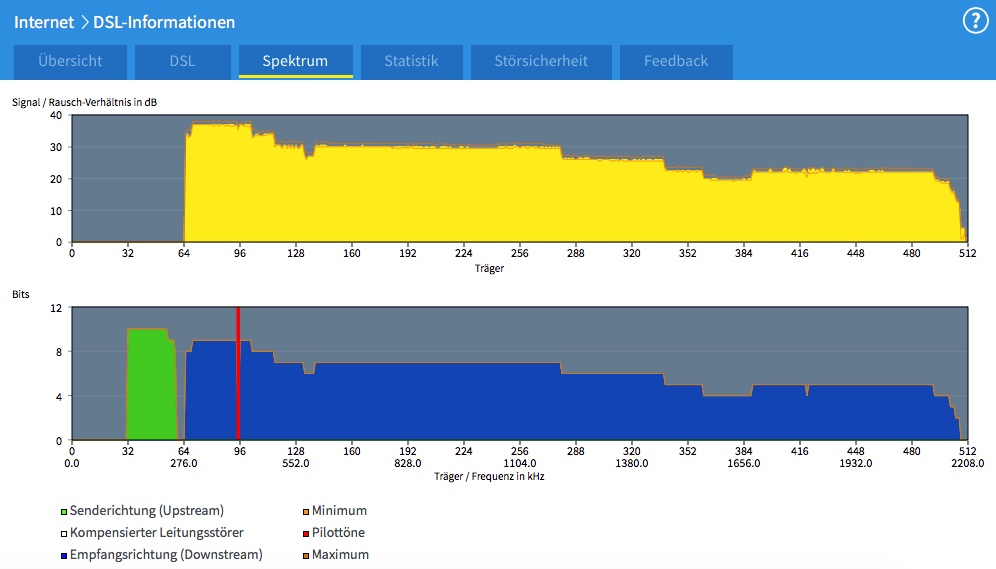996x569 pixels.
Task: Click the '1380.0' frequency value
Action: (x=631, y=464)
